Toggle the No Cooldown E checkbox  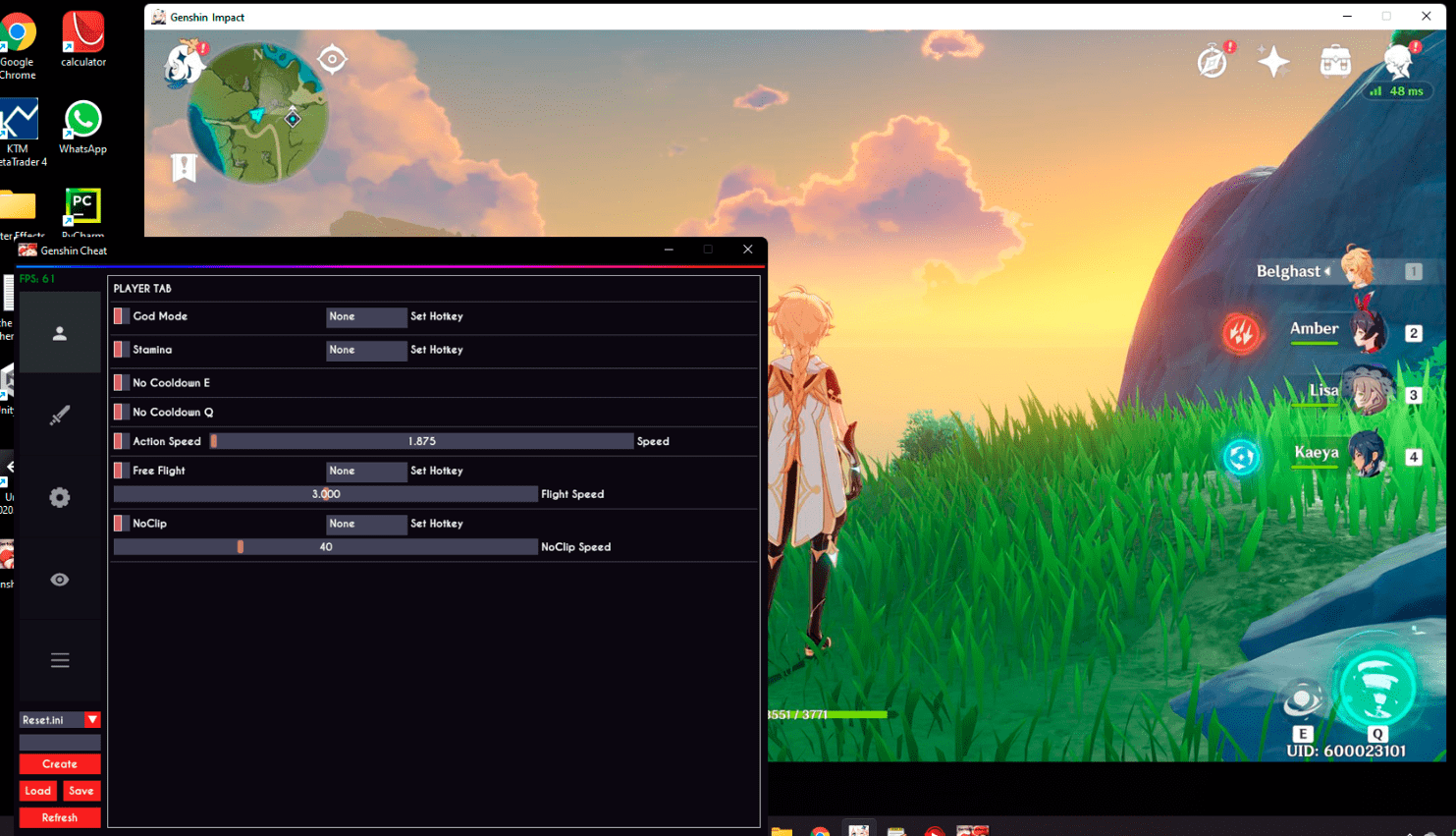click(x=121, y=383)
